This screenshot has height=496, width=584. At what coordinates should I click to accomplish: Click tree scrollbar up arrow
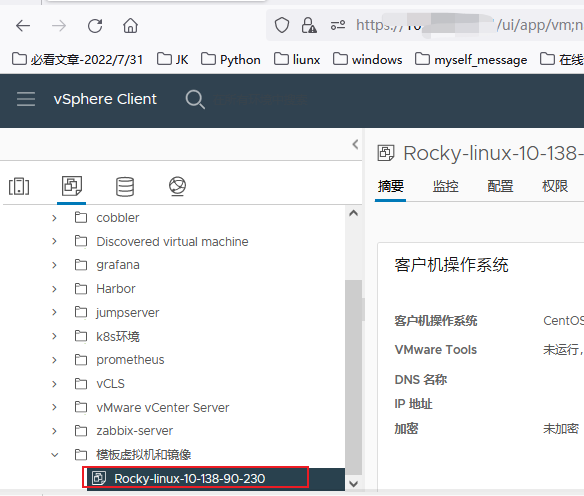coord(354,213)
